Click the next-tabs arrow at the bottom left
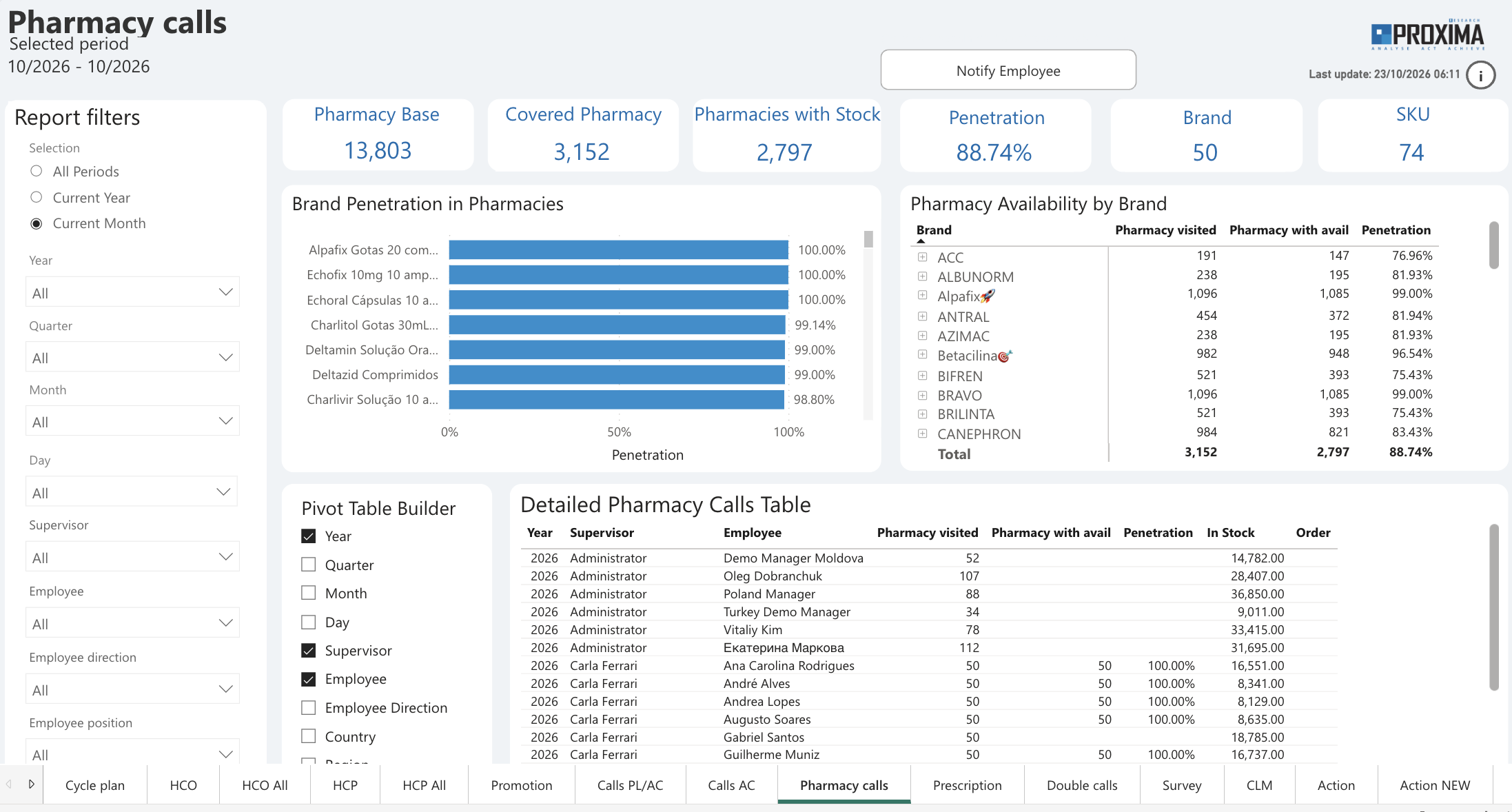Image resolution: width=1512 pixels, height=812 pixels. click(x=31, y=784)
